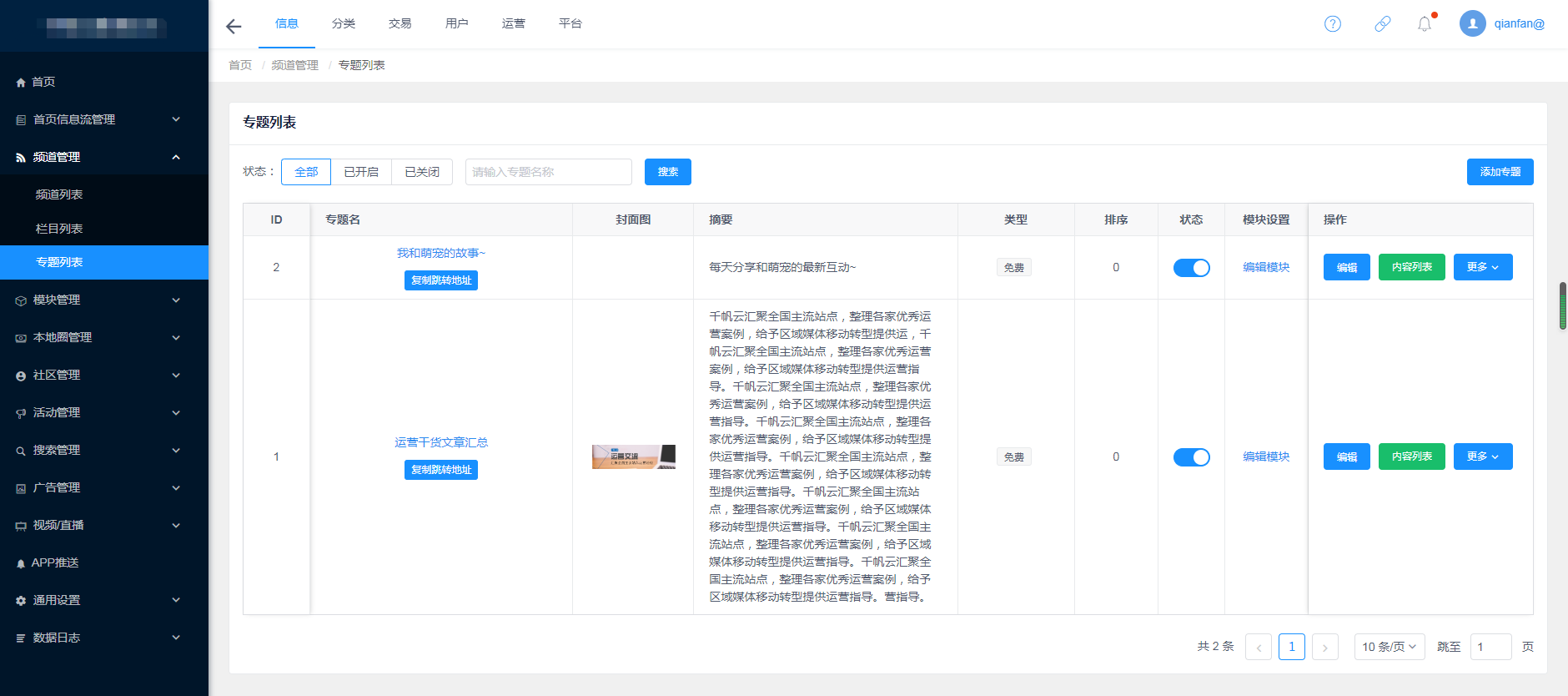
Task: Expand 首页信息流管理 menu chevron
Action: 176,119
